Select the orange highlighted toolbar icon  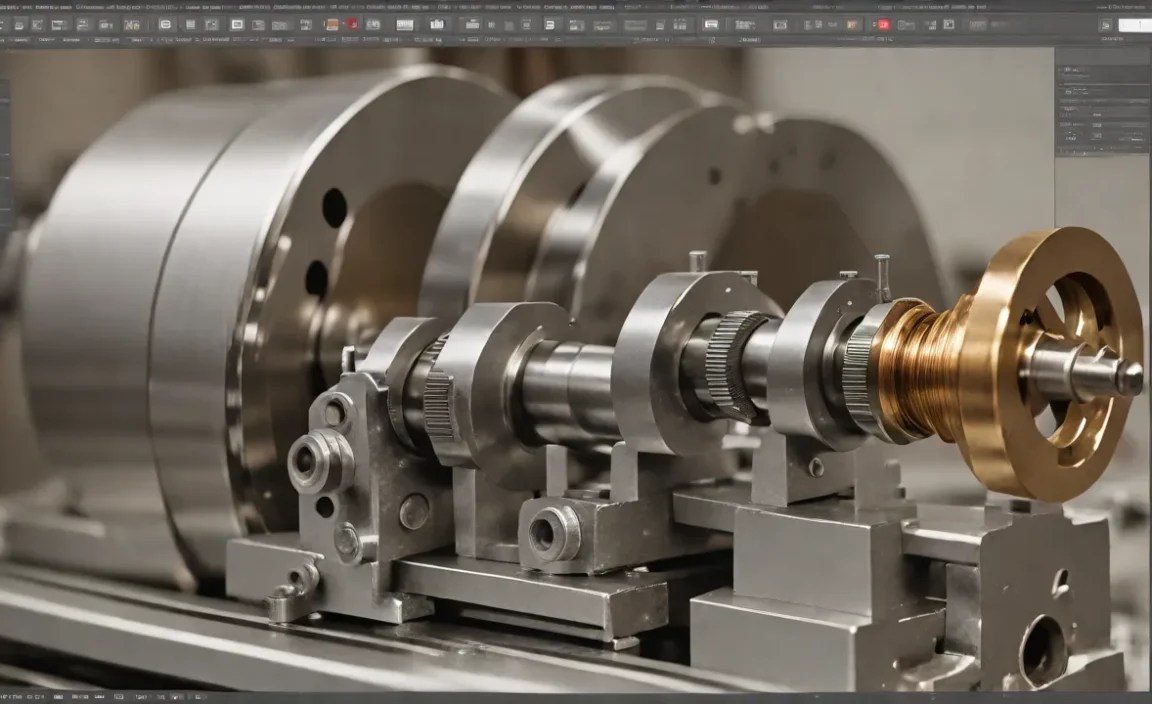coord(331,22)
